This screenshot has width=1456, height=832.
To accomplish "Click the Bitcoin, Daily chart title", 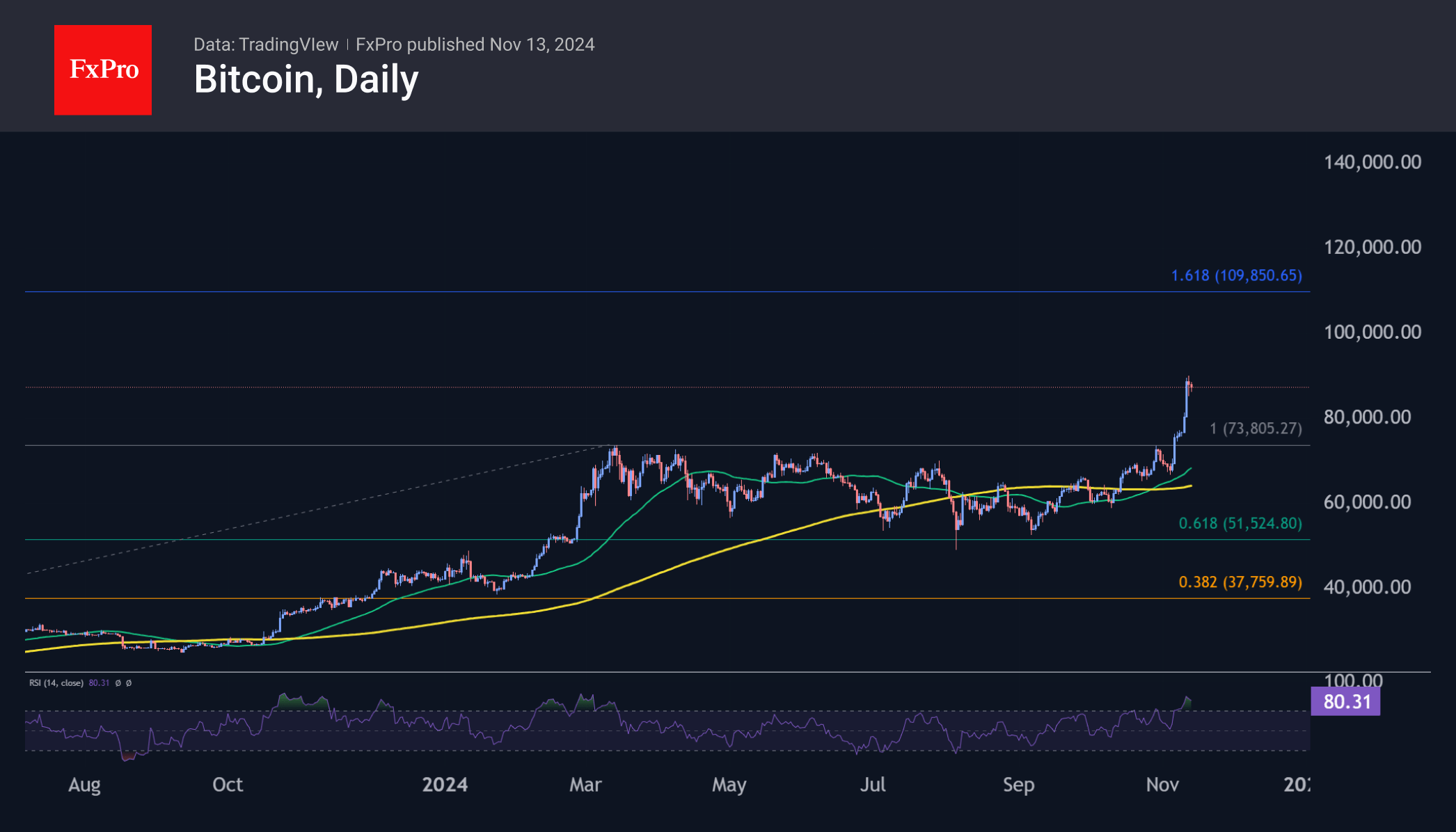I will 306,79.
